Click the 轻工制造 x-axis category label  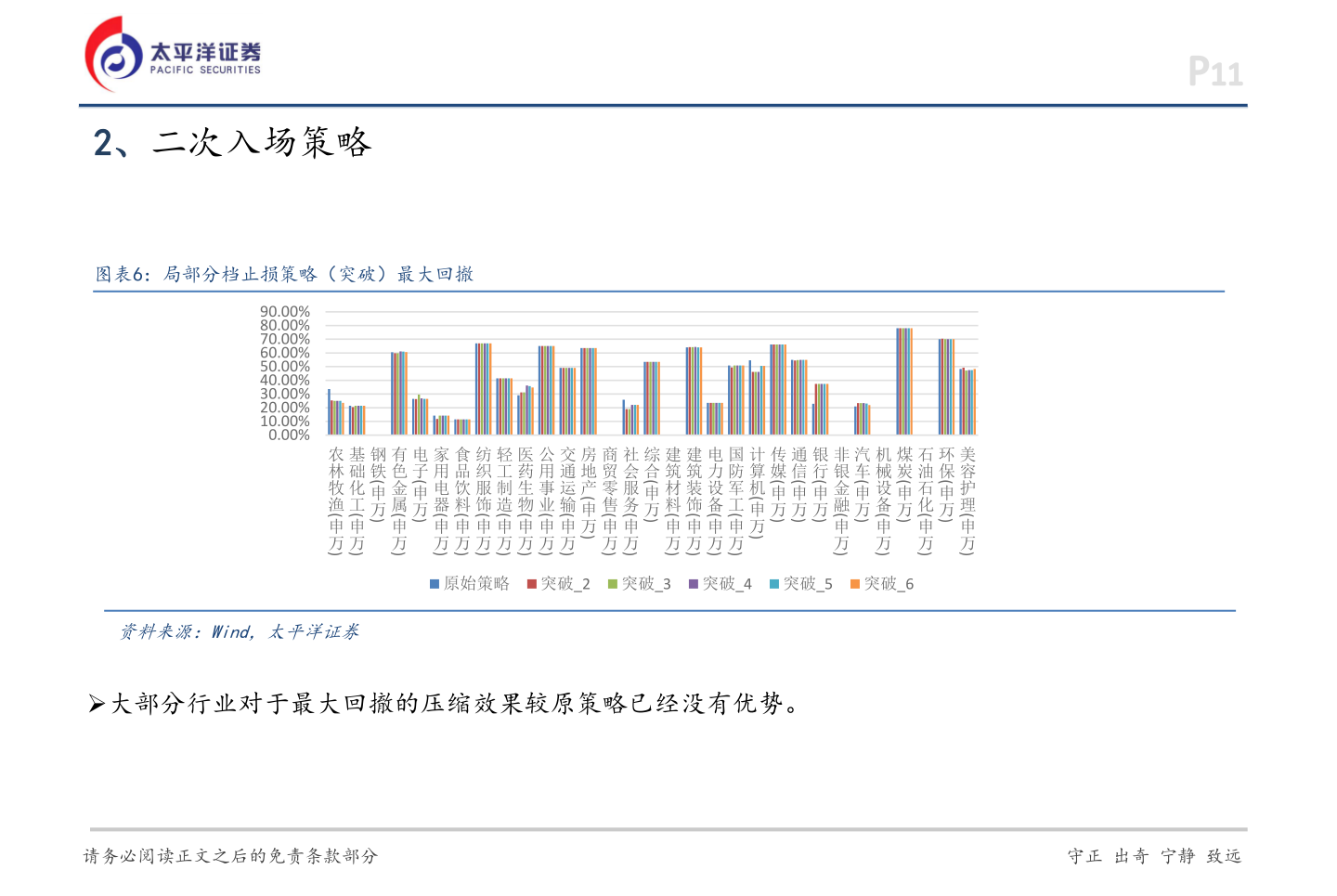[504, 500]
